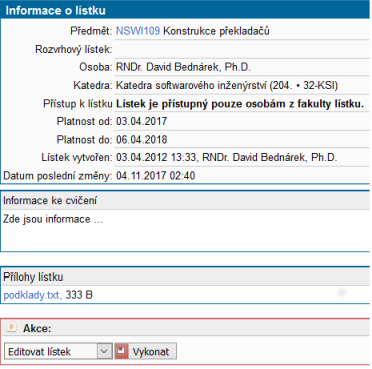Click the Zde jsou informace text area
The width and height of the screenshot is (372, 369).
[x=185, y=230]
